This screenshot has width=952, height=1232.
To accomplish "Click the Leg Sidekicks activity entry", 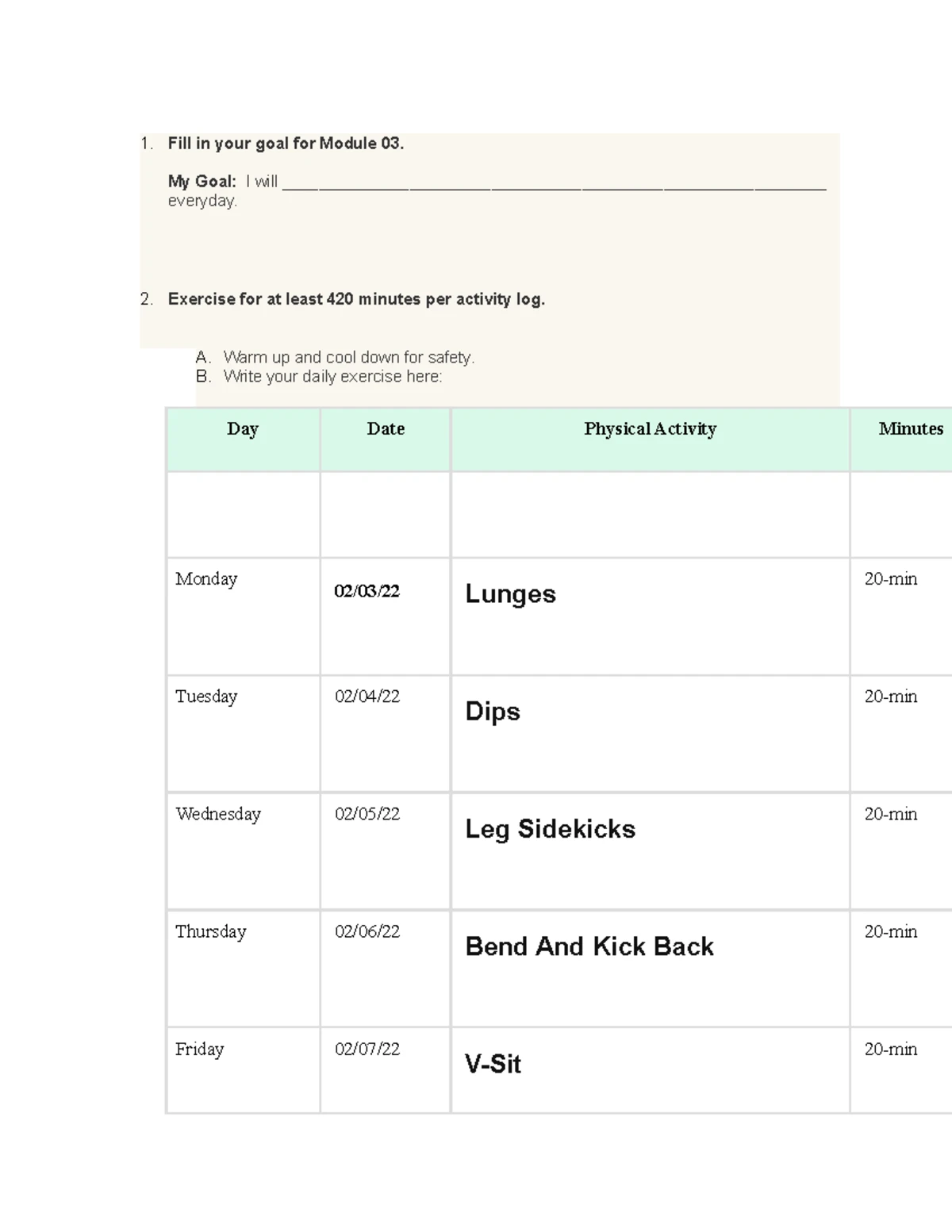I will [550, 829].
